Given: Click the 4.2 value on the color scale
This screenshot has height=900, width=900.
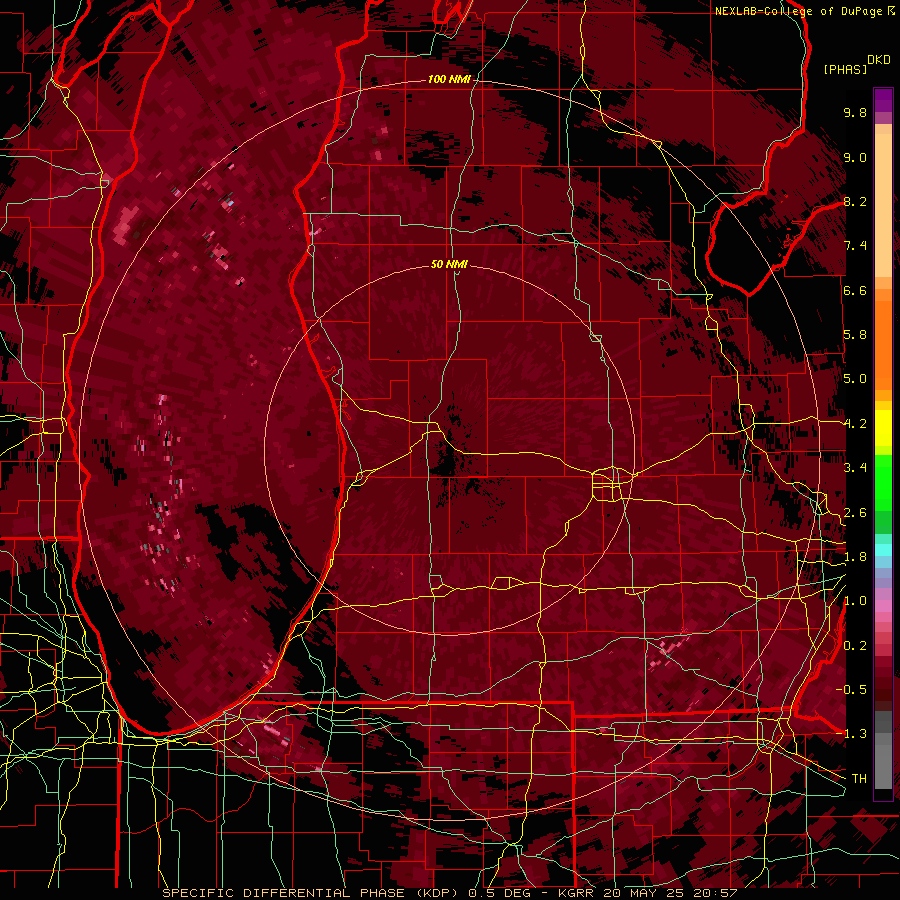Looking at the screenshot, I should tap(855, 424).
